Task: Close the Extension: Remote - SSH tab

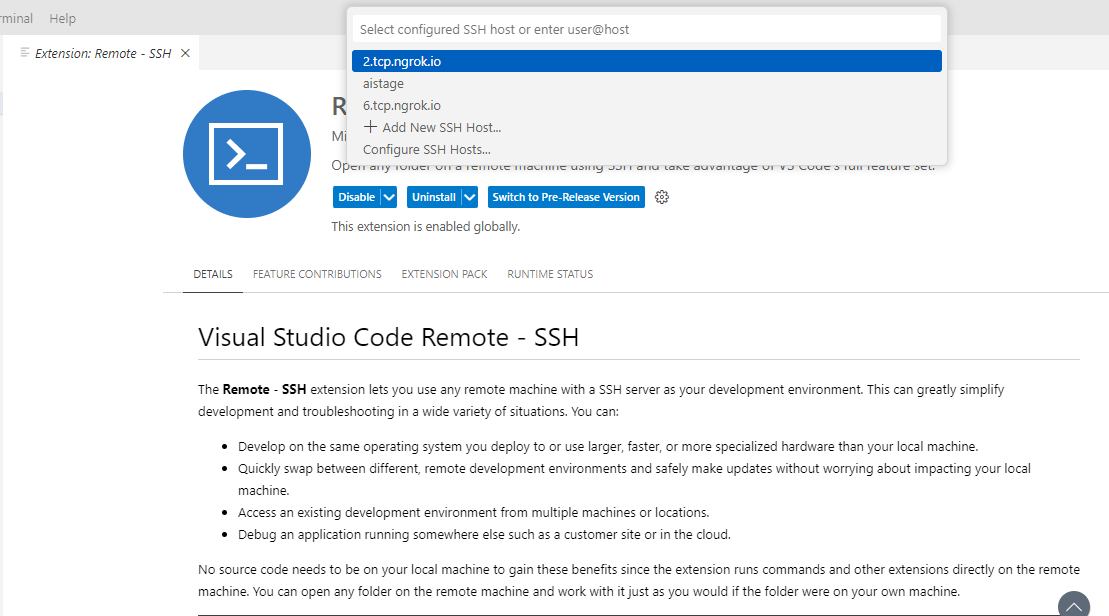Action: coord(185,53)
